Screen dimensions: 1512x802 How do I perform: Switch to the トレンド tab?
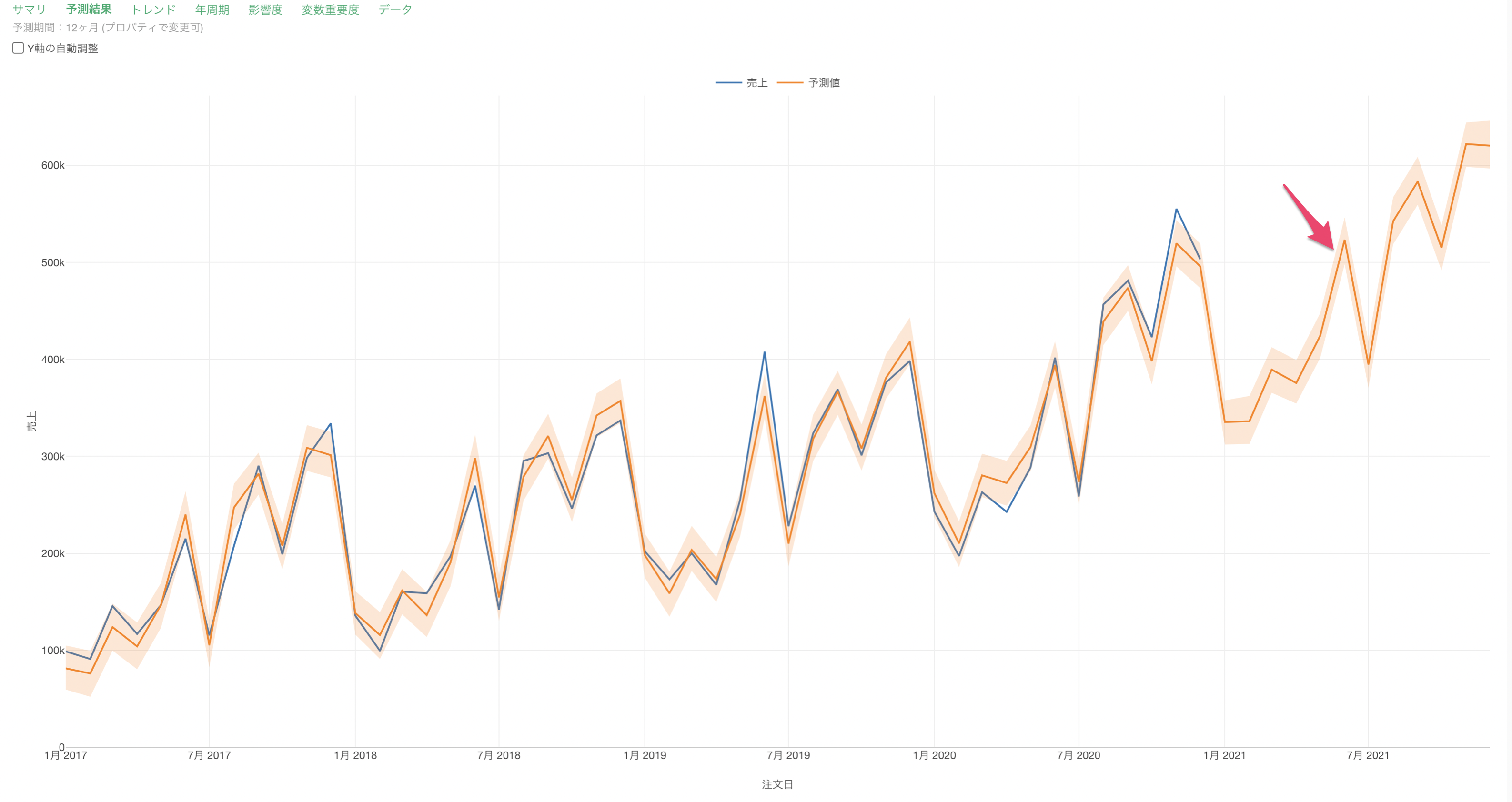click(153, 10)
